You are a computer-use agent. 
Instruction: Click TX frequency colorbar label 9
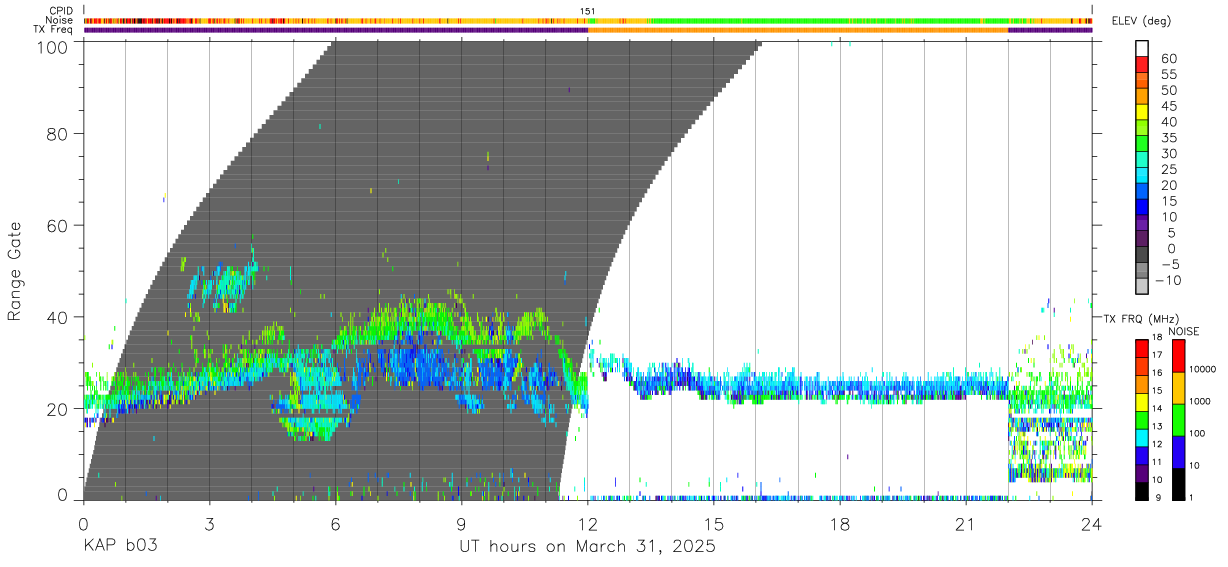[x=1160, y=497]
